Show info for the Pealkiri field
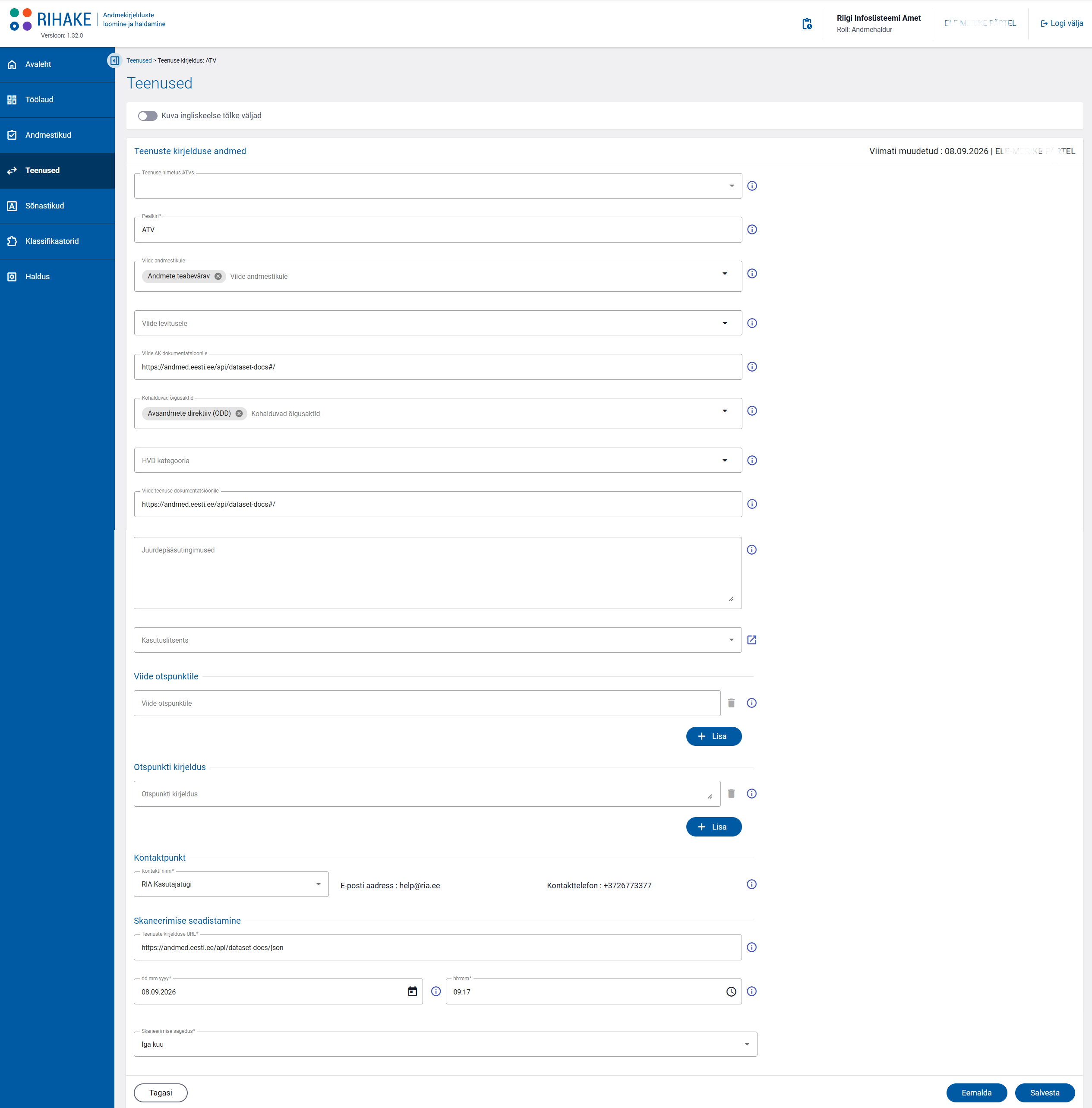1092x1108 pixels. 752,229
